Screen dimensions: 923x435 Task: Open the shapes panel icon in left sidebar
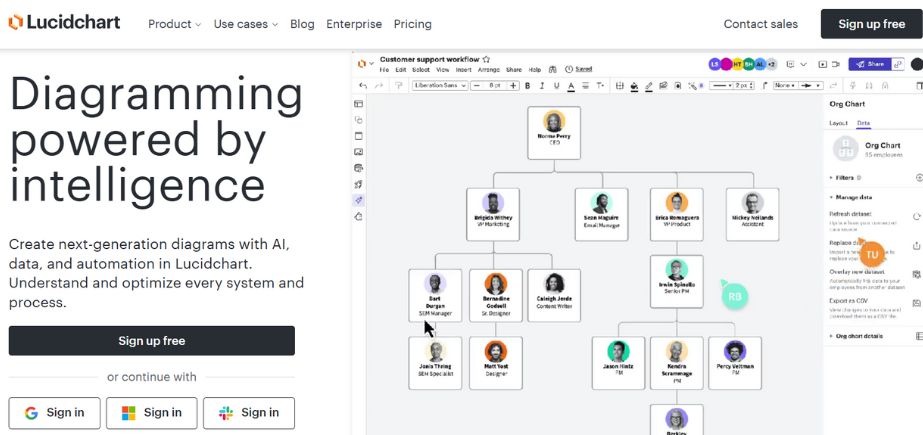[358, 120]
